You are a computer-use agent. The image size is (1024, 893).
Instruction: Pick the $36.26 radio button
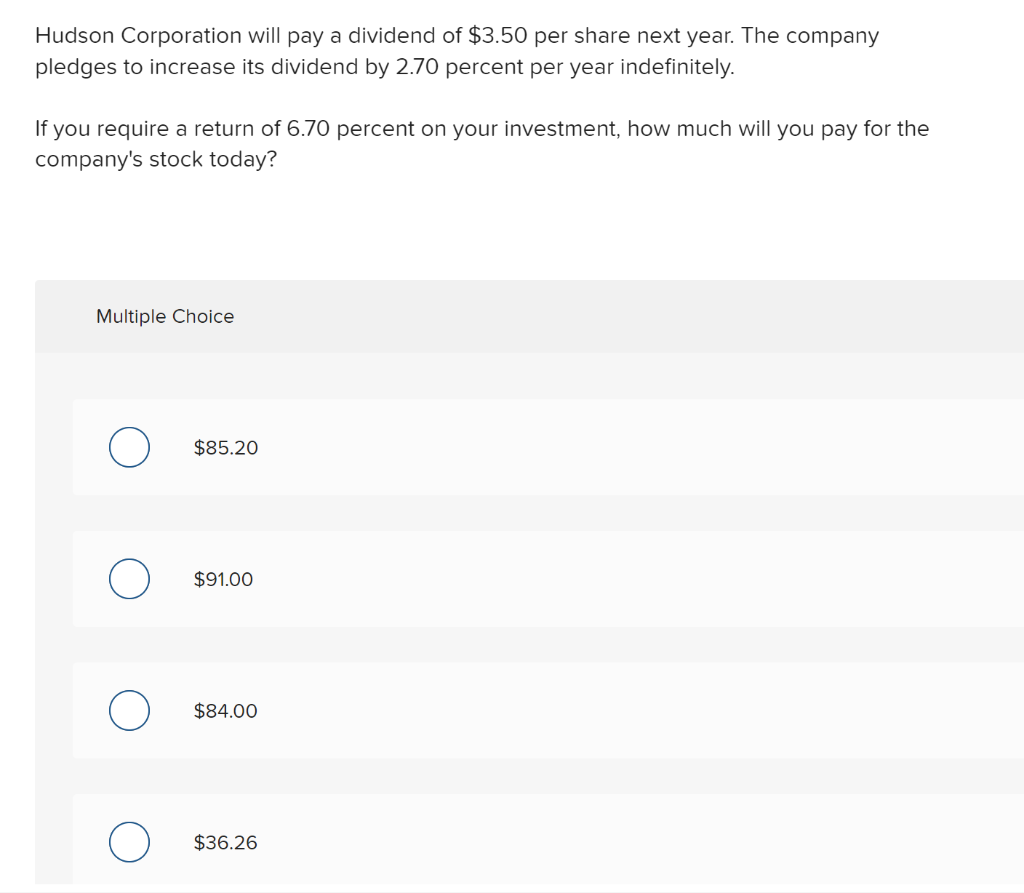129,842
